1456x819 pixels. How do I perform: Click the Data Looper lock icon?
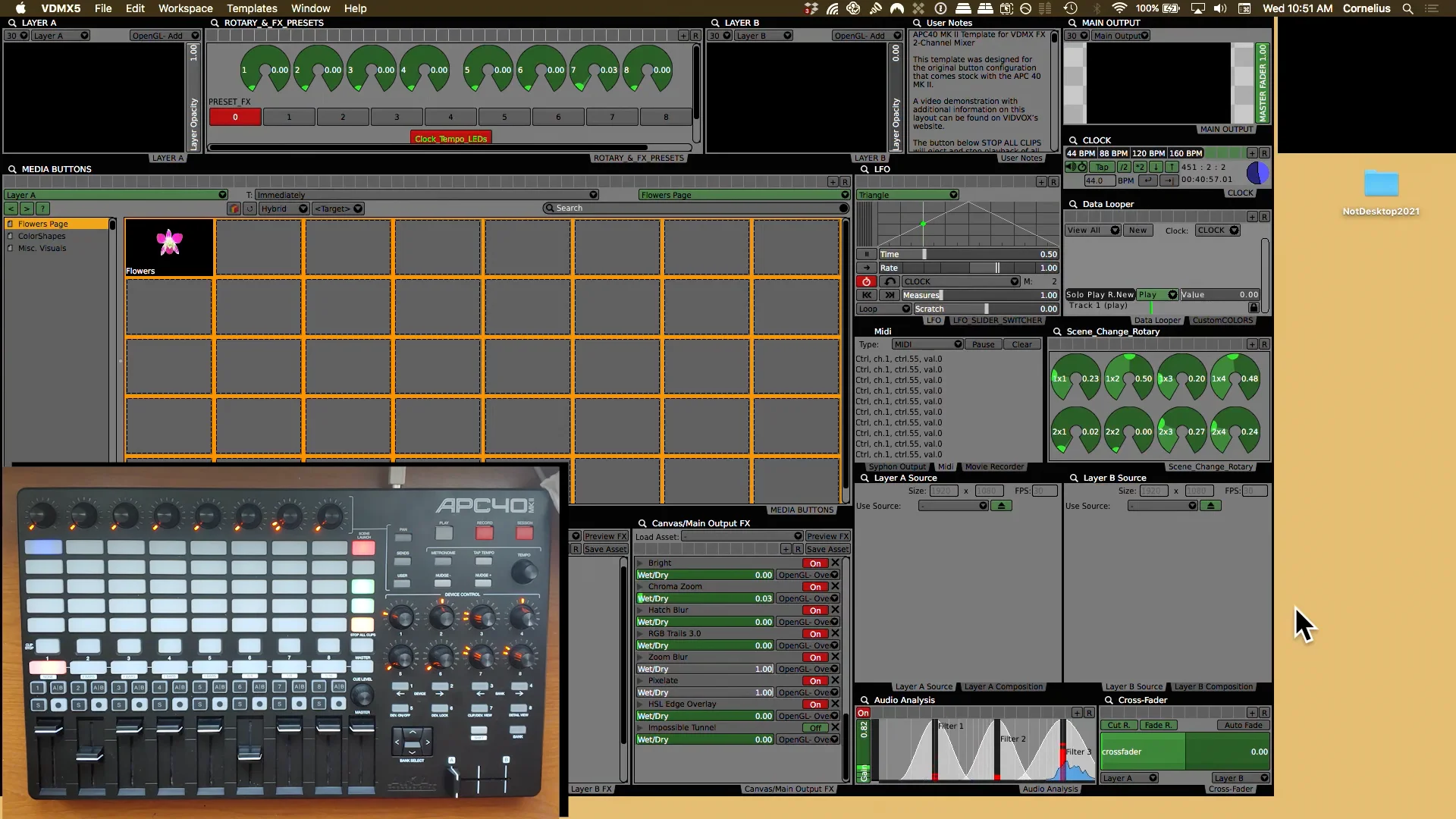(1254, 307)
